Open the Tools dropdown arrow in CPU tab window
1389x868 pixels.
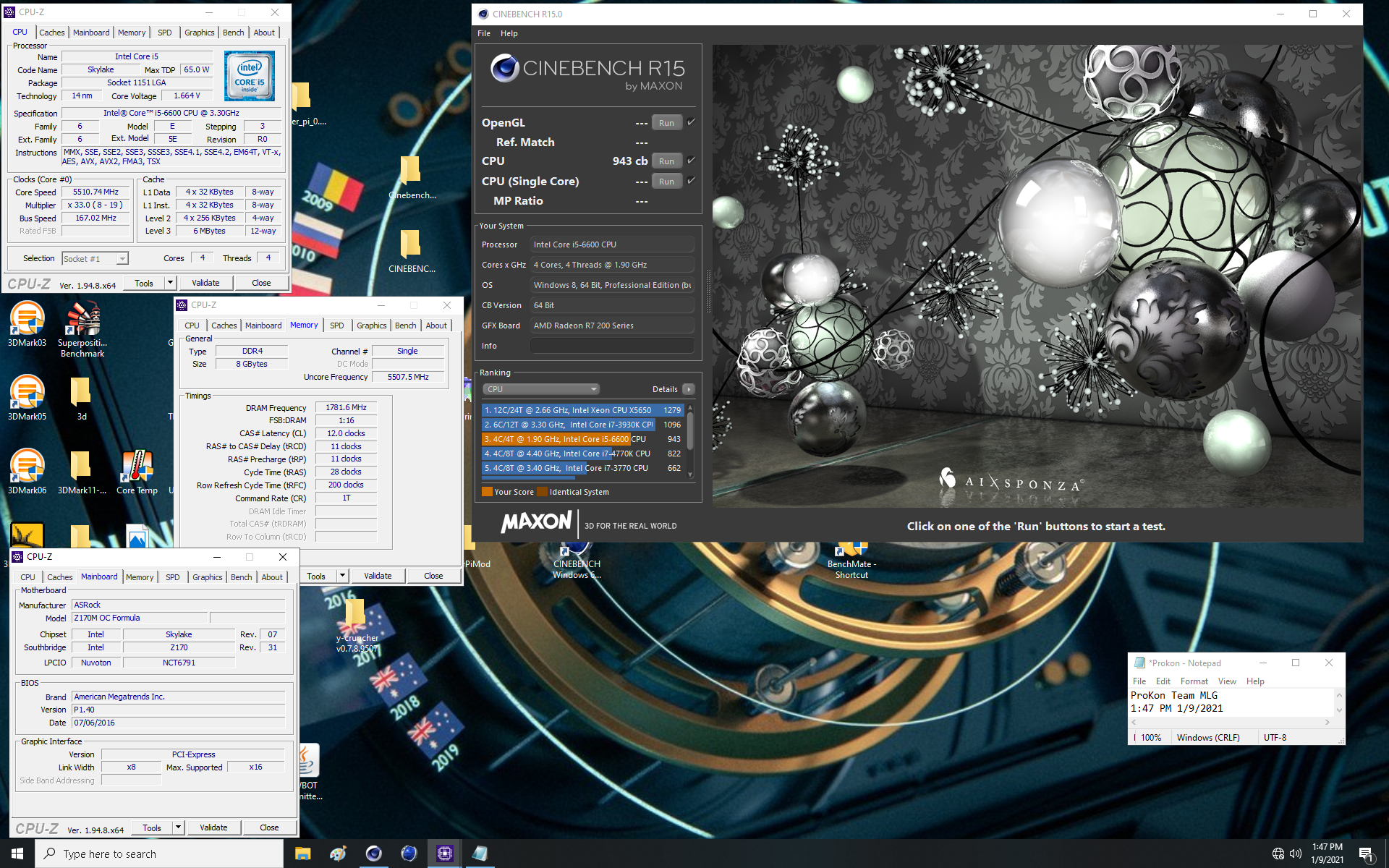[171, 283]
